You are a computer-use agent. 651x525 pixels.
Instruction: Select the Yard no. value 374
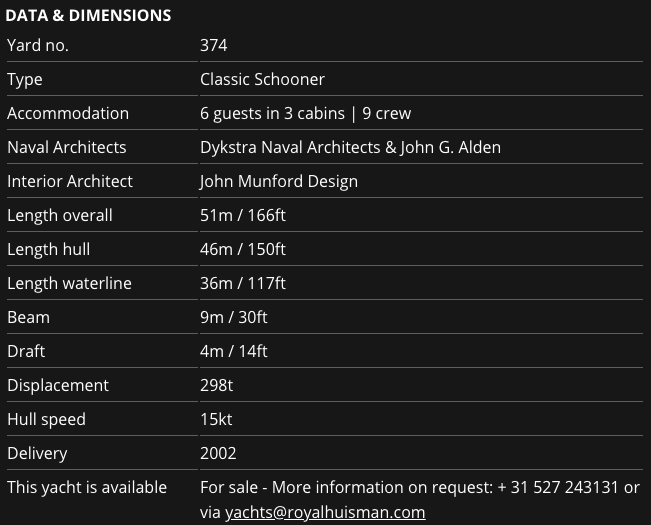click(214, 45)
